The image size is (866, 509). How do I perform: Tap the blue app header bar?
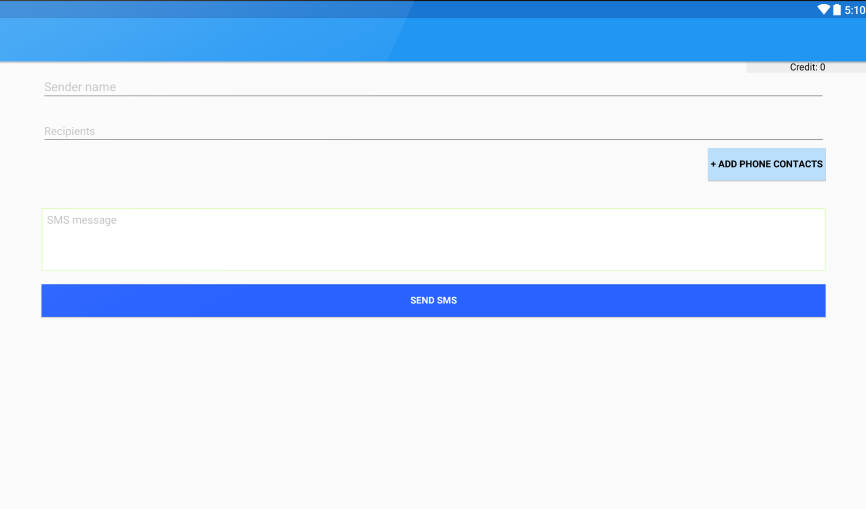coord(433,40)
